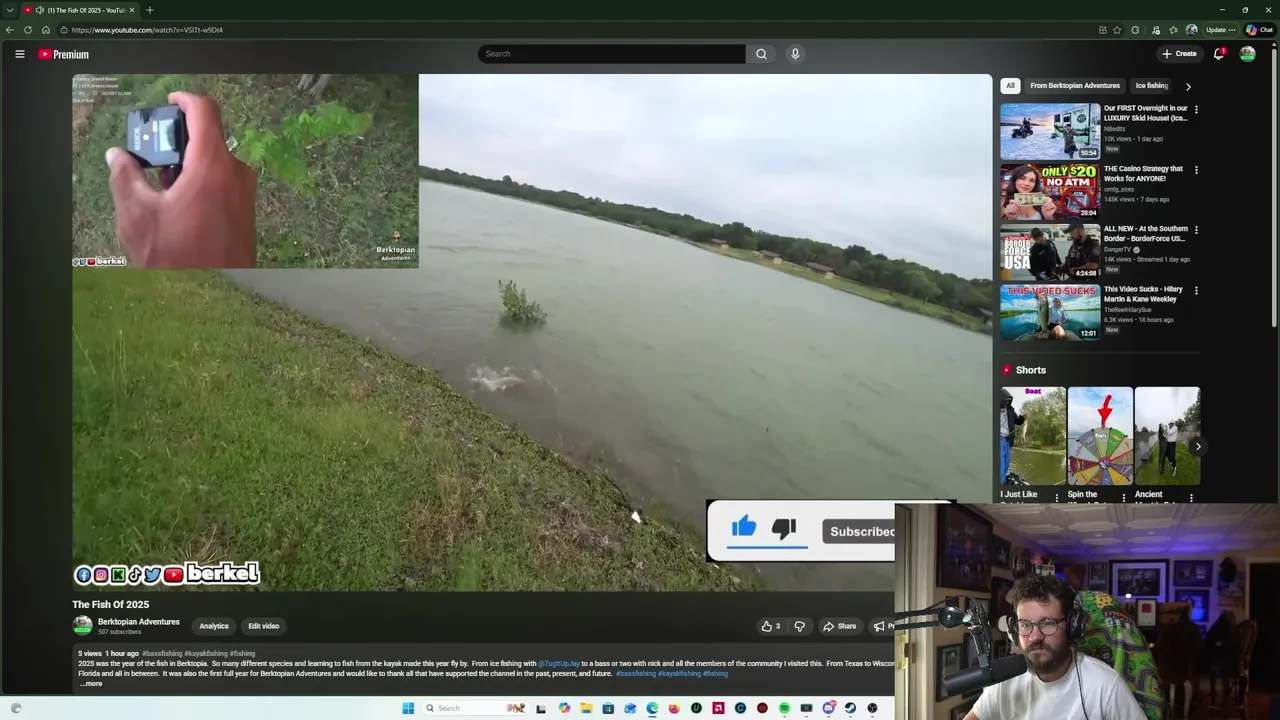
Task: Open the YouTube account avatar menu
Action: (x=1247, y=54)
